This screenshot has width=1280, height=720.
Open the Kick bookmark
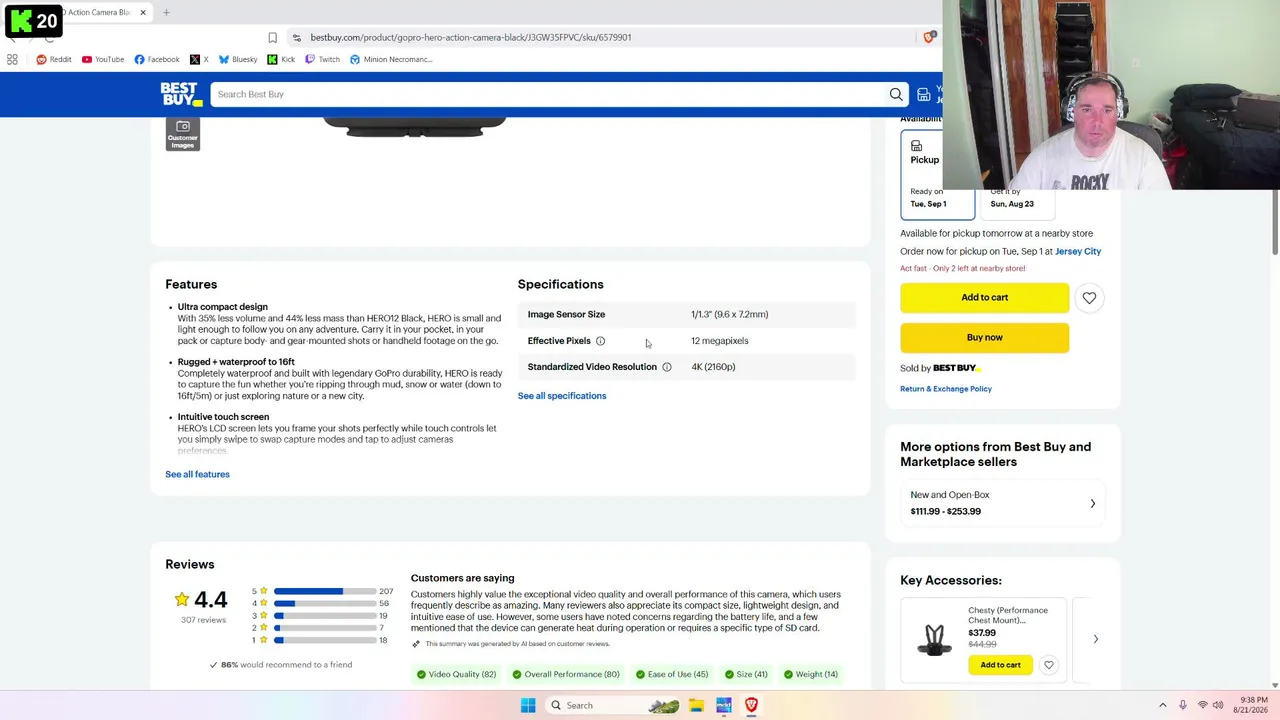[281, 59]
